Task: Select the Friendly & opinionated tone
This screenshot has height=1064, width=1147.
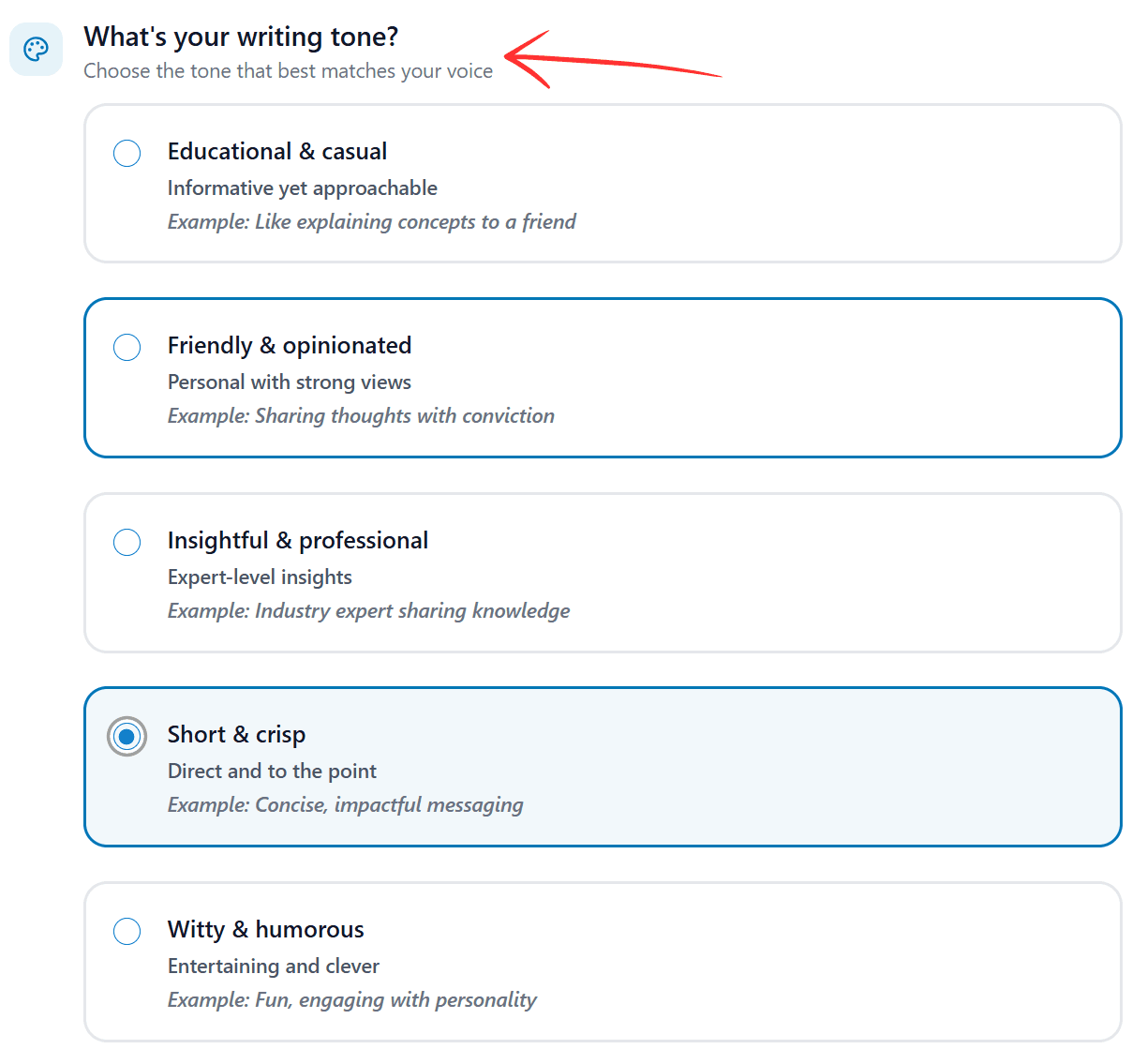Action: (127, 347)
